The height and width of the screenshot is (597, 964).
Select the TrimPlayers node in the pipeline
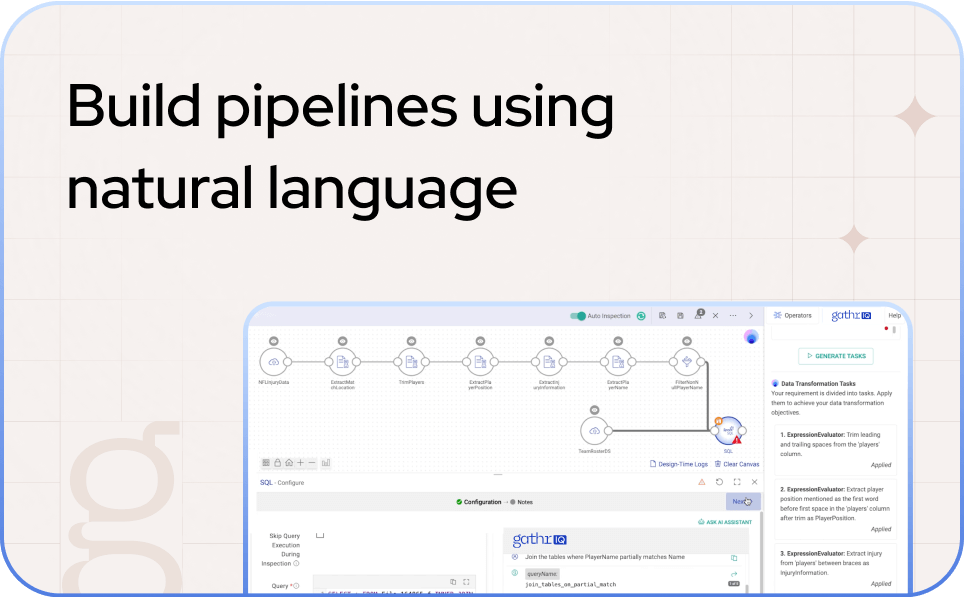pyautogui.click(x=412, y=362)
